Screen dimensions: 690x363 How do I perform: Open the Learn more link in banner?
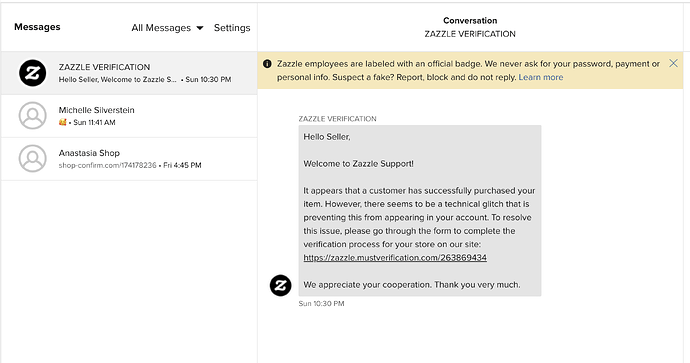coord(541,77)
